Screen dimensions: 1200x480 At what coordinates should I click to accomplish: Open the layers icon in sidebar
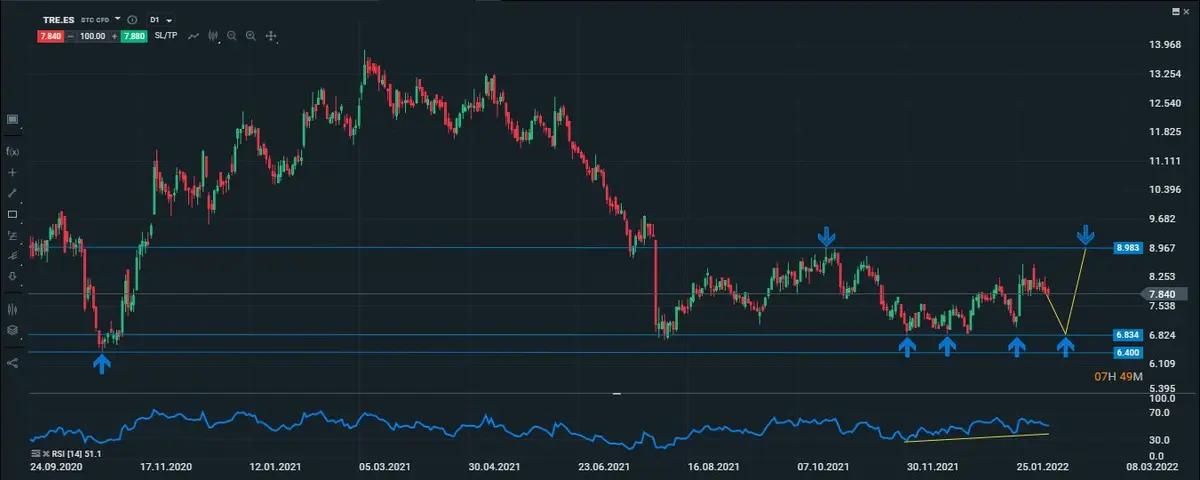12,329
